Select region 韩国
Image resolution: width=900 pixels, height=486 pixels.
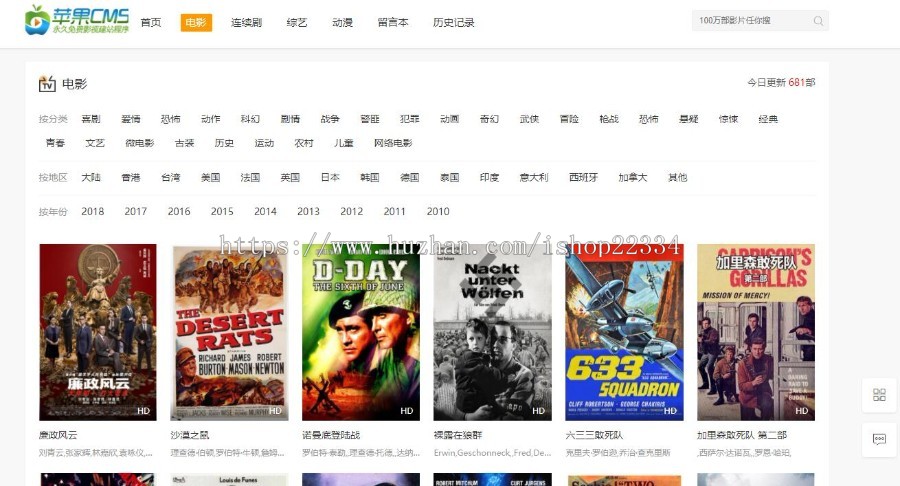[x=370, y=177]
